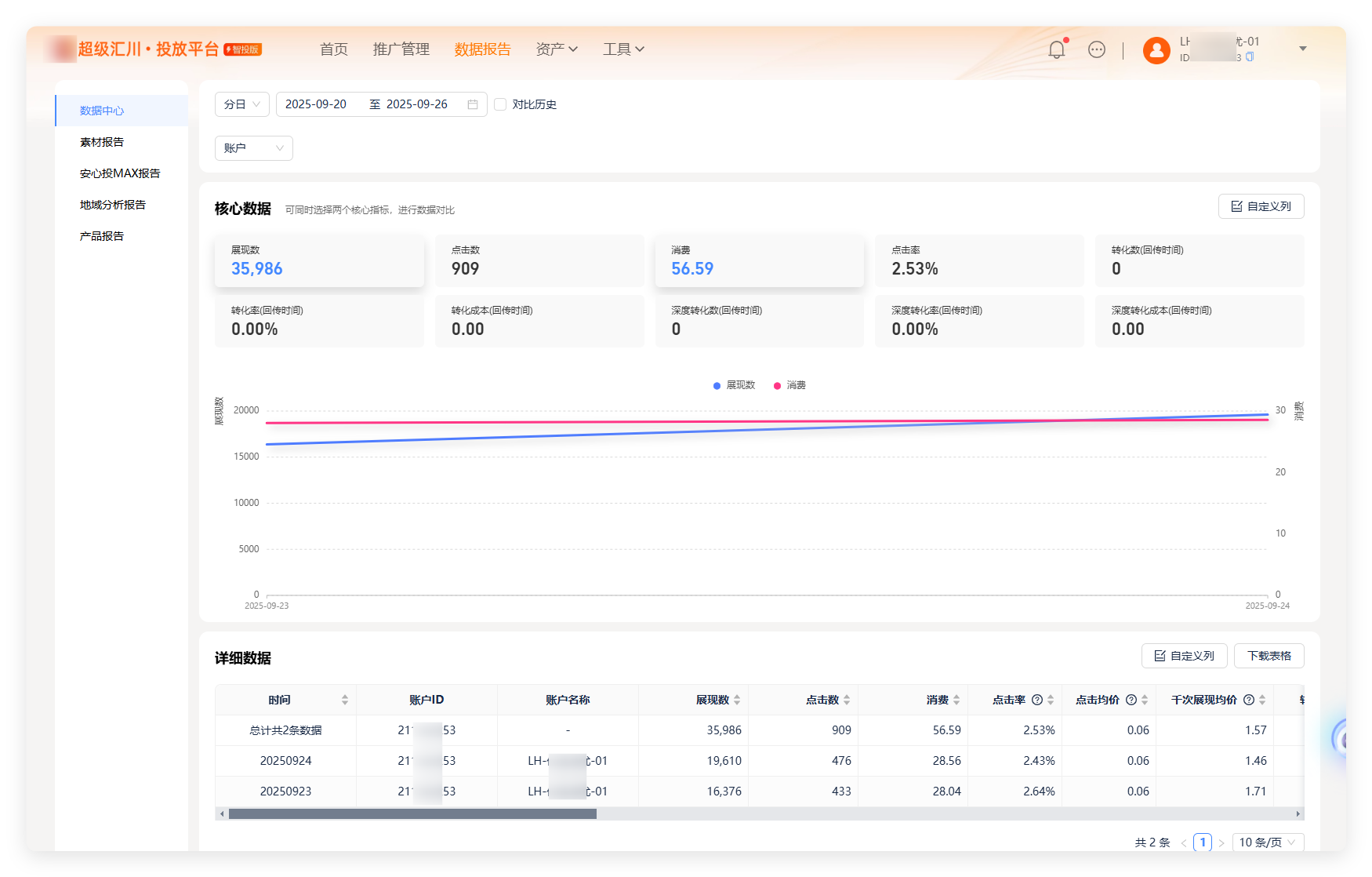Sort table by 展现数 column
The height and width of the screenshot is (877, 1372).
pos(737,700)
